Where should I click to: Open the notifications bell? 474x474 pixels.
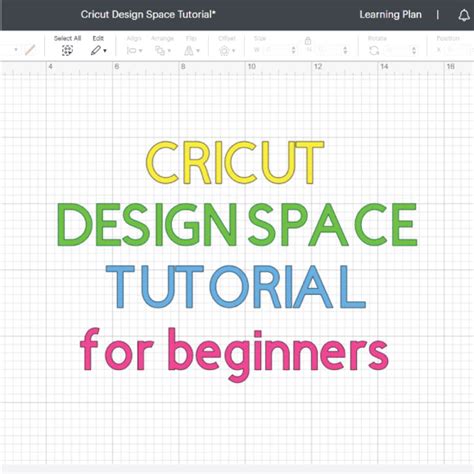[464, 15]
